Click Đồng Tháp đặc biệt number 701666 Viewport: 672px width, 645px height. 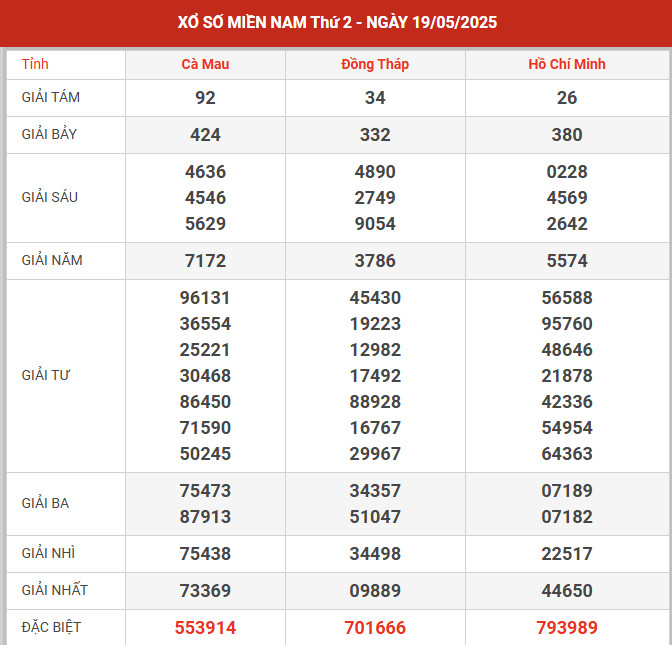(375, 628)
